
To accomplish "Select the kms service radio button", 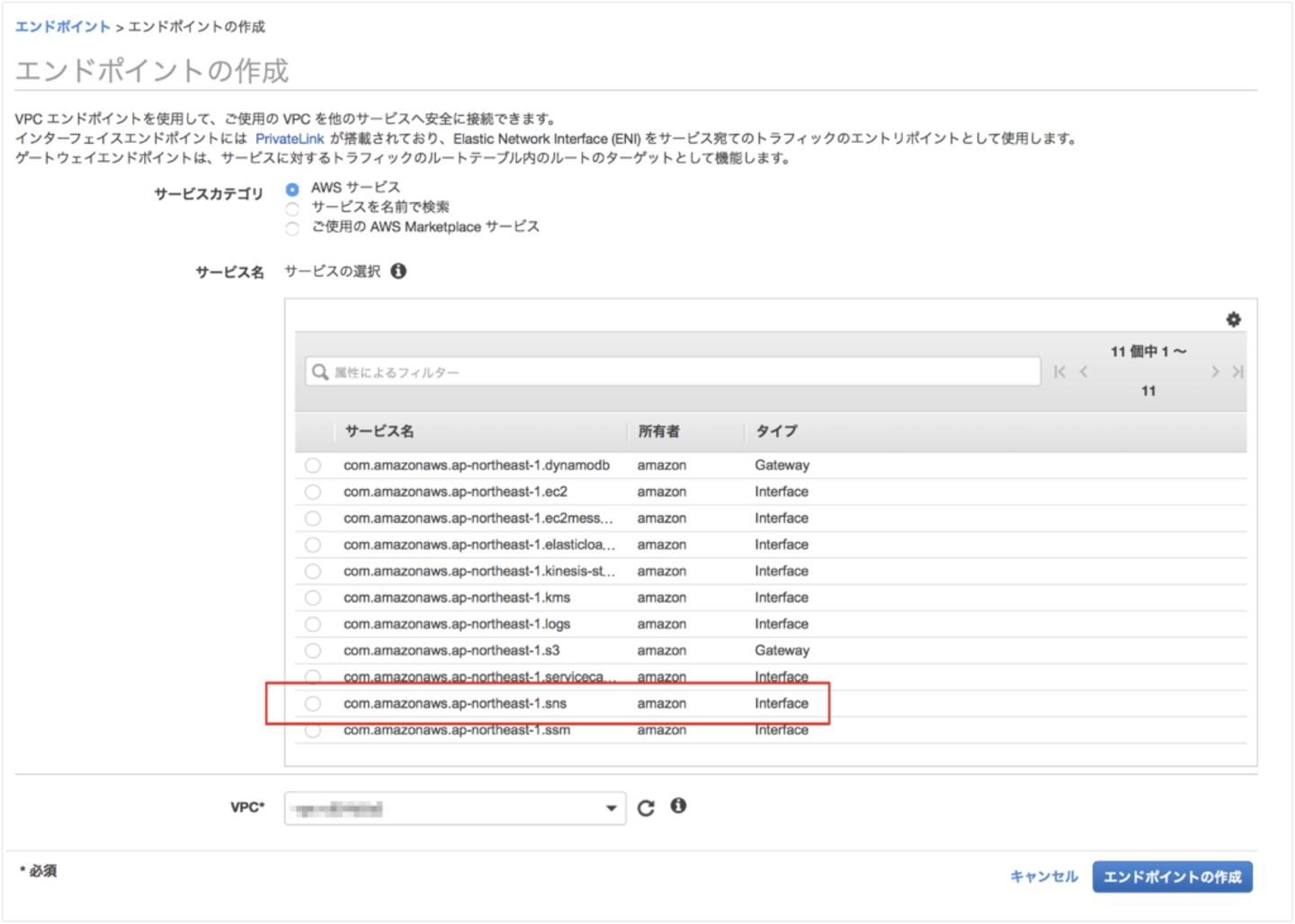I will click(313, 598).
